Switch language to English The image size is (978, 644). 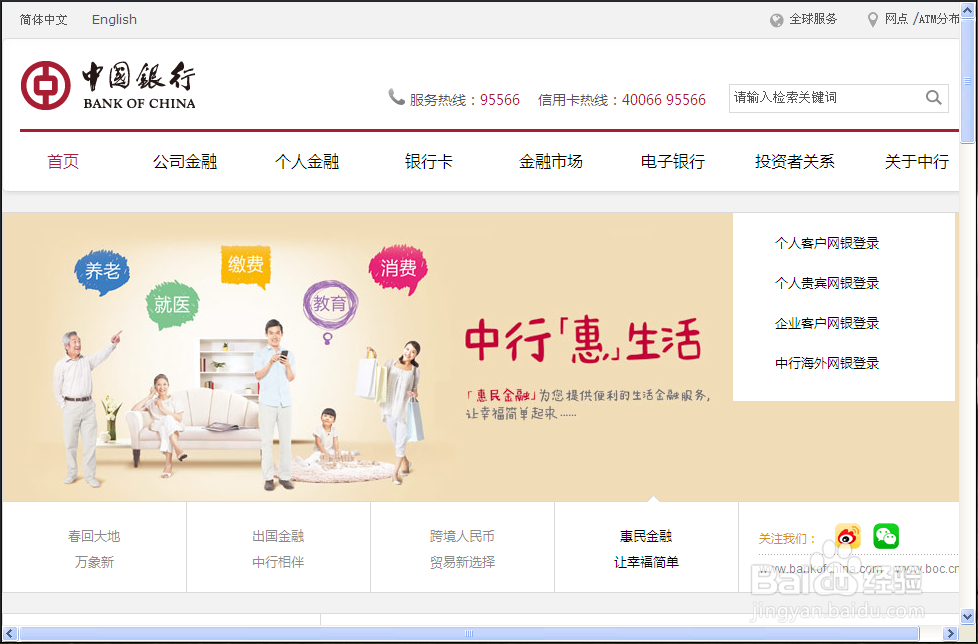(114, 20)
